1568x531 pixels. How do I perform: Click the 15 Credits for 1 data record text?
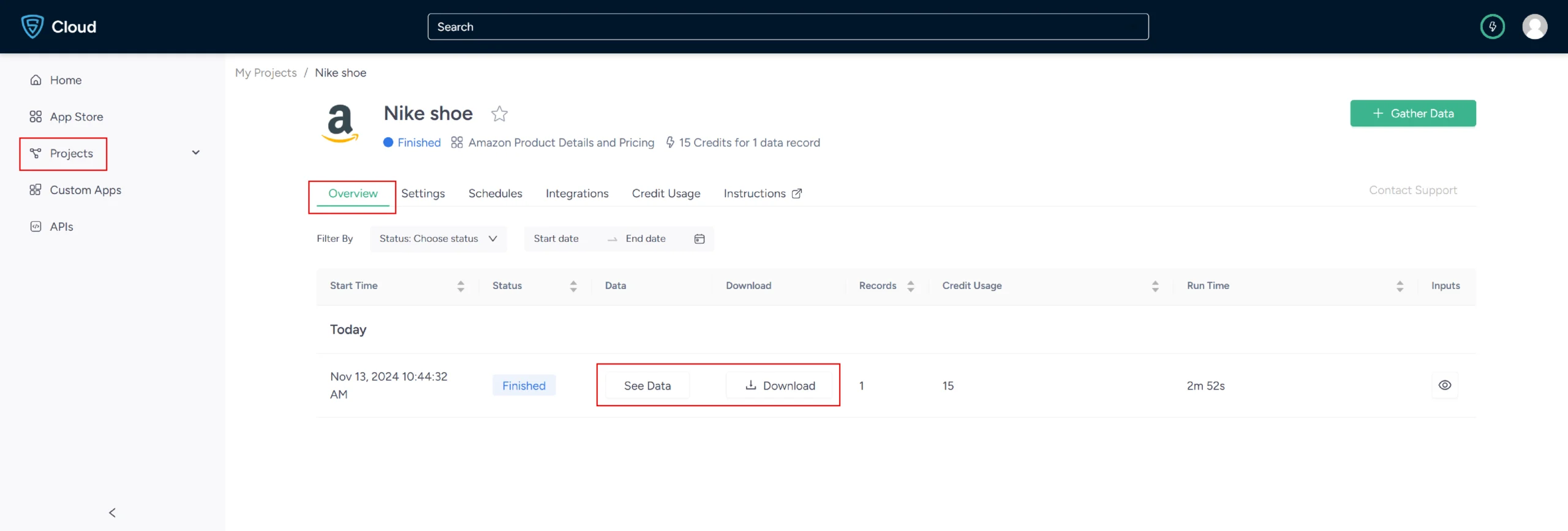pyautogui.click(x=749, y=143)
